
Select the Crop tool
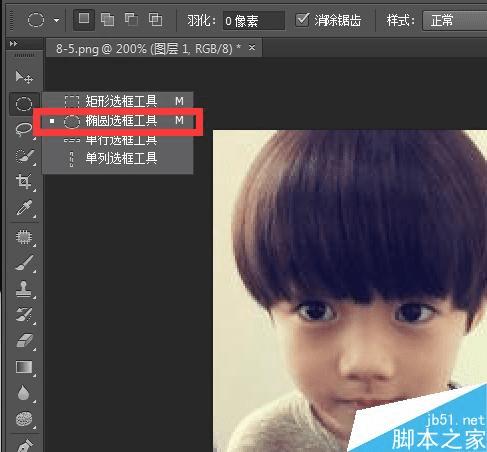24,182
